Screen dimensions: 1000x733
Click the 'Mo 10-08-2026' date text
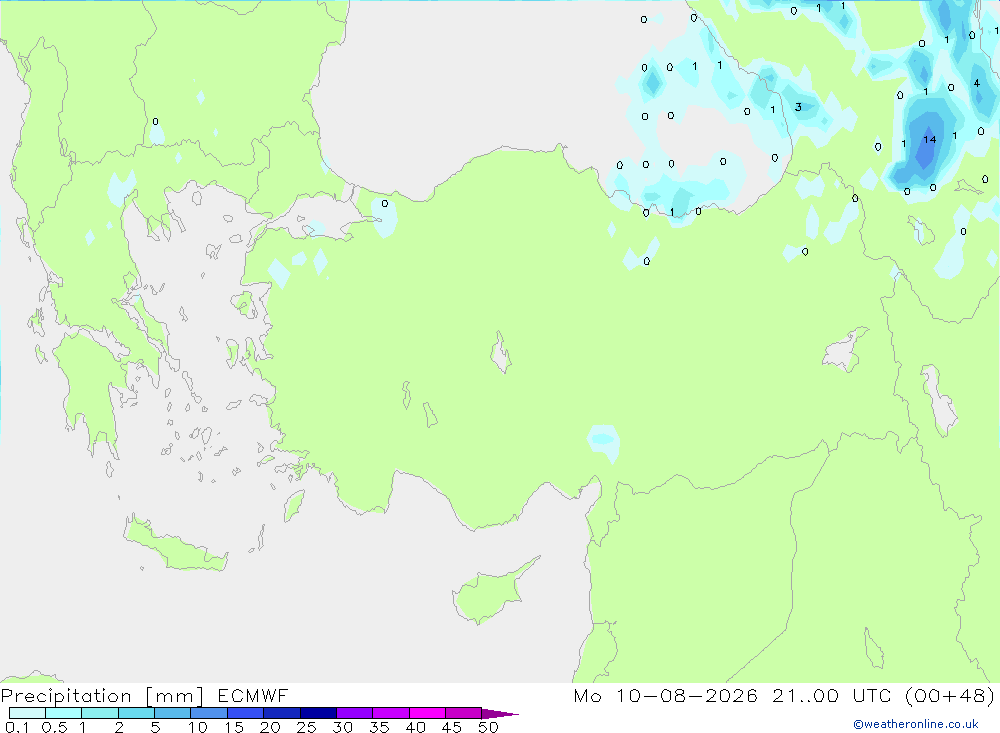click(x=665, y=695)
